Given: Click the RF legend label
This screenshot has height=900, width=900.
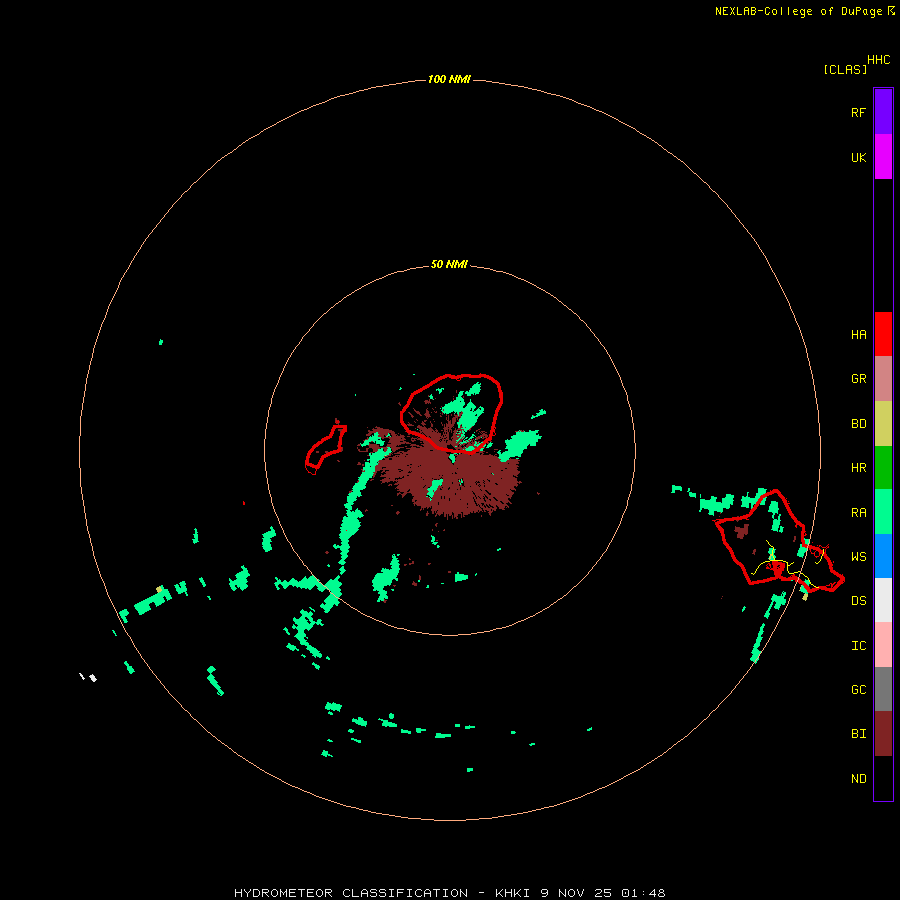Looking at the screenshot, I should [858, 112].
